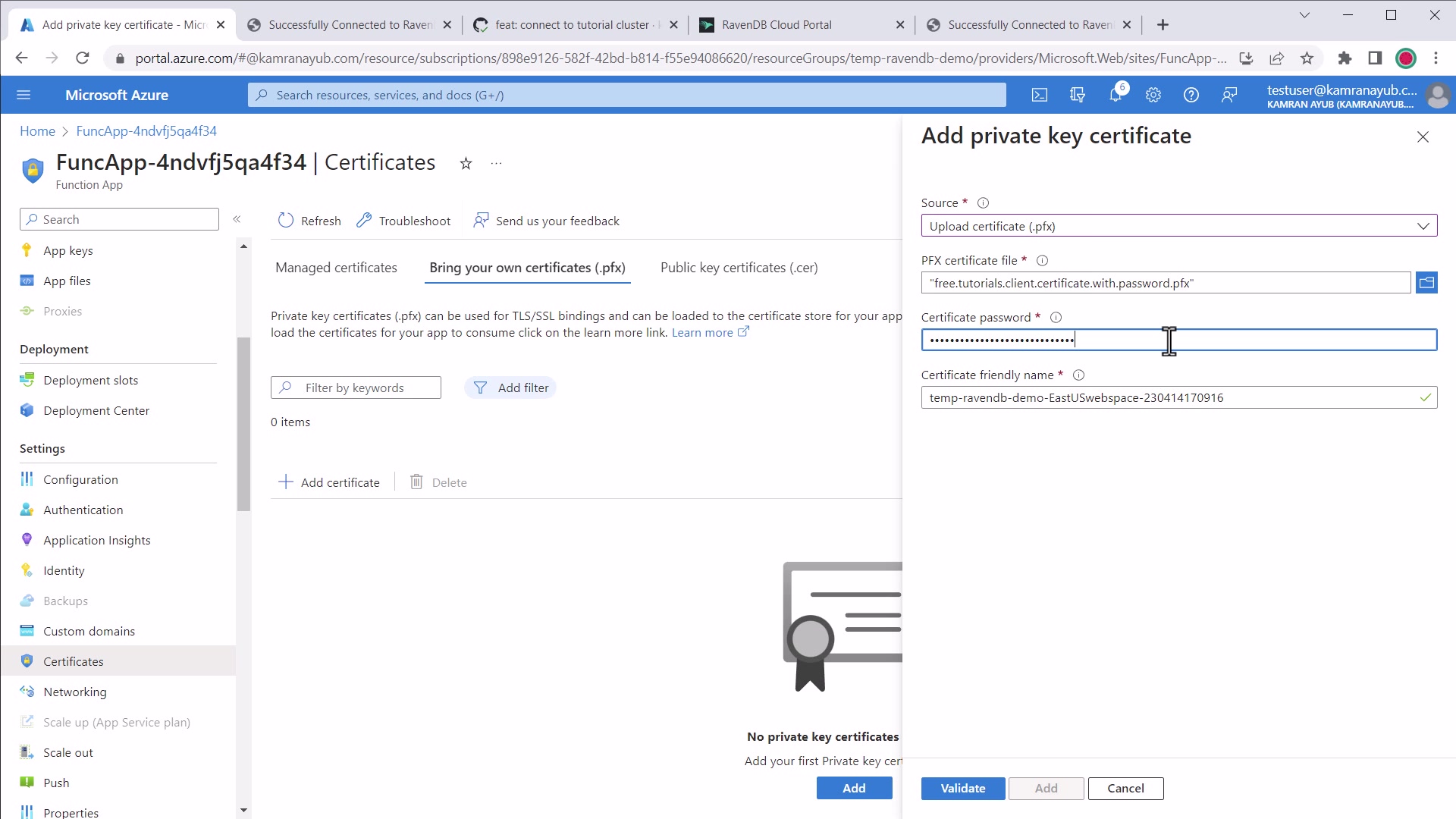Open the Directories and subscriptions filter icon

(1078, 95)
